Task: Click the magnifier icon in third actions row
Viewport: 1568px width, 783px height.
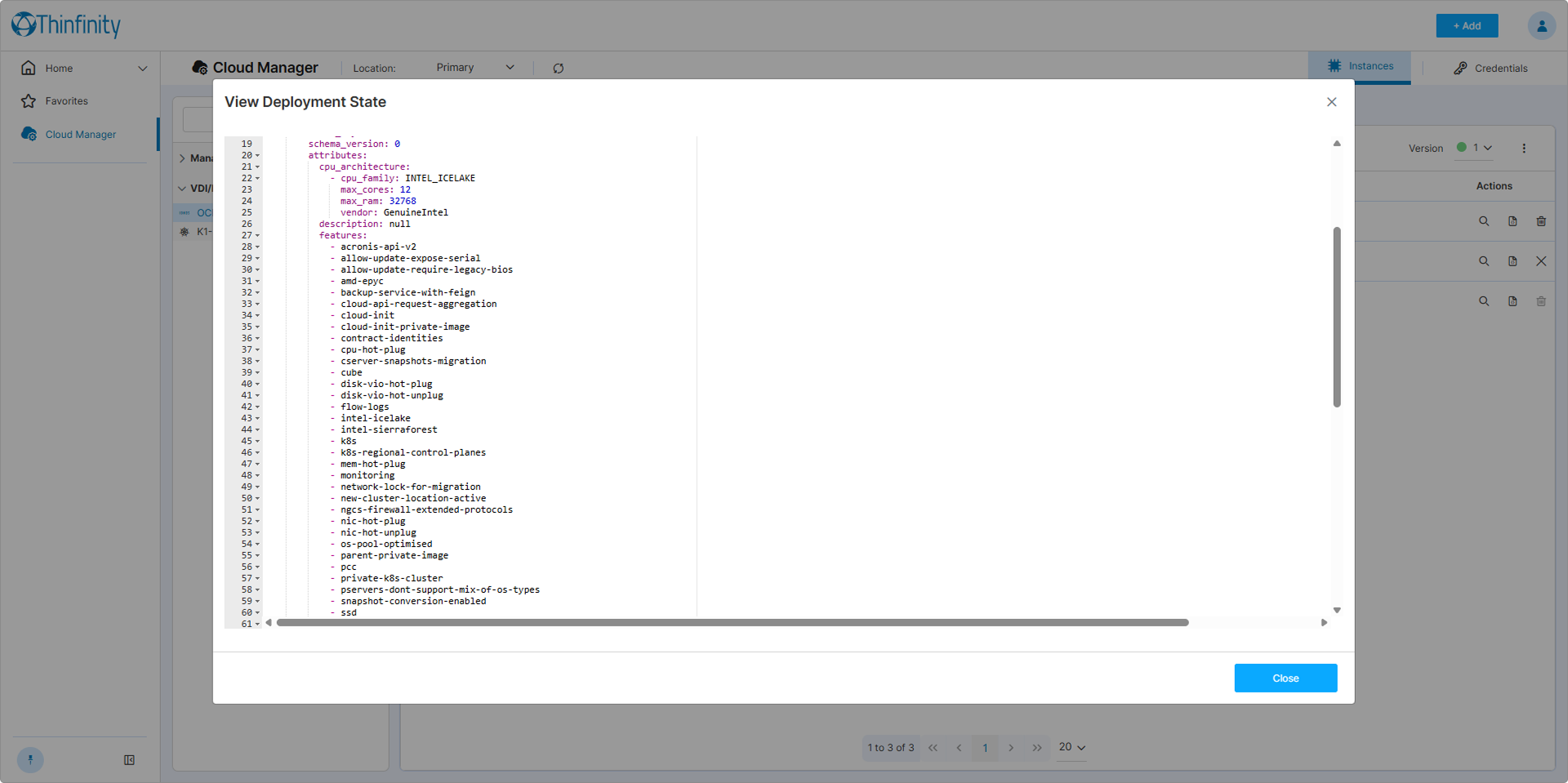Action: [x=1484, y=301]
